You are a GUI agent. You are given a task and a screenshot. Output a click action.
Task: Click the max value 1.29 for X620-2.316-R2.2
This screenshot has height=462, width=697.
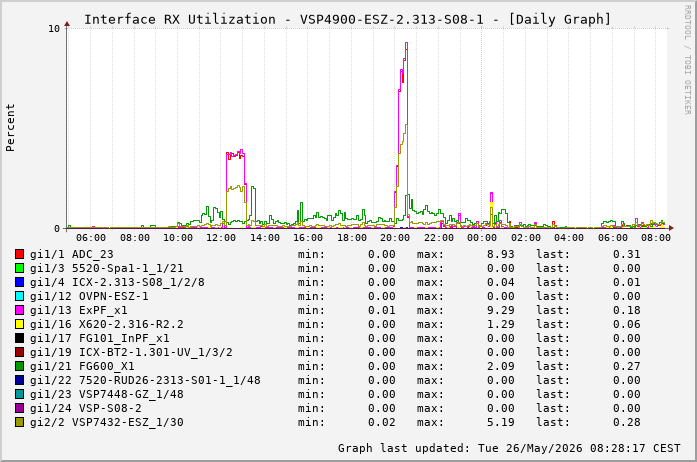501,324
